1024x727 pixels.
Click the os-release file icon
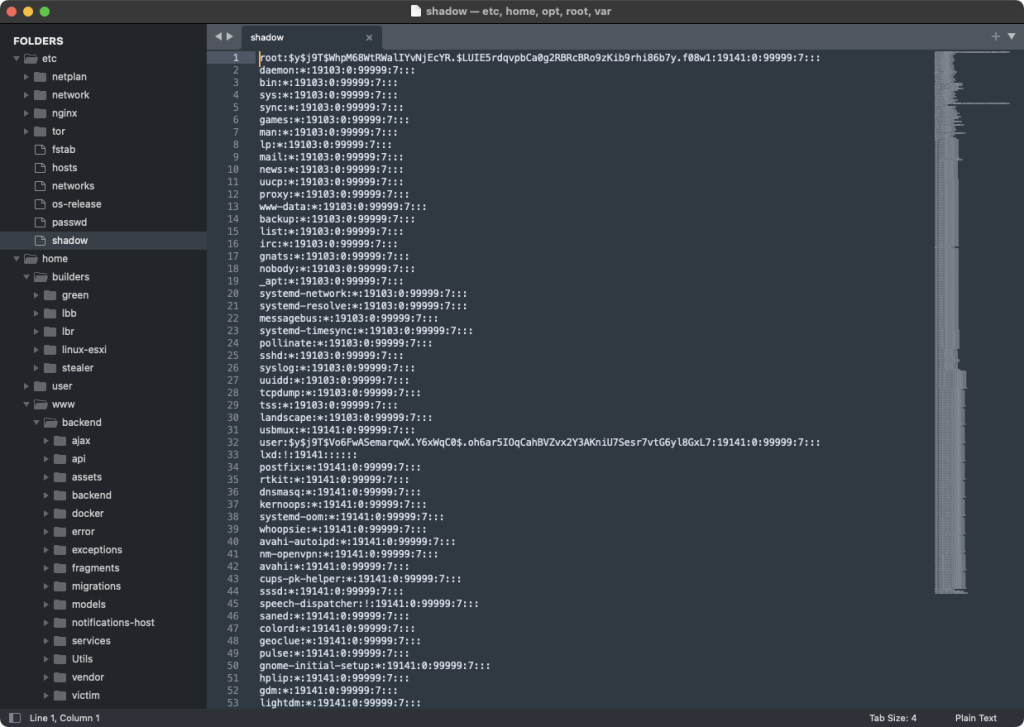(x=41, y=204)
